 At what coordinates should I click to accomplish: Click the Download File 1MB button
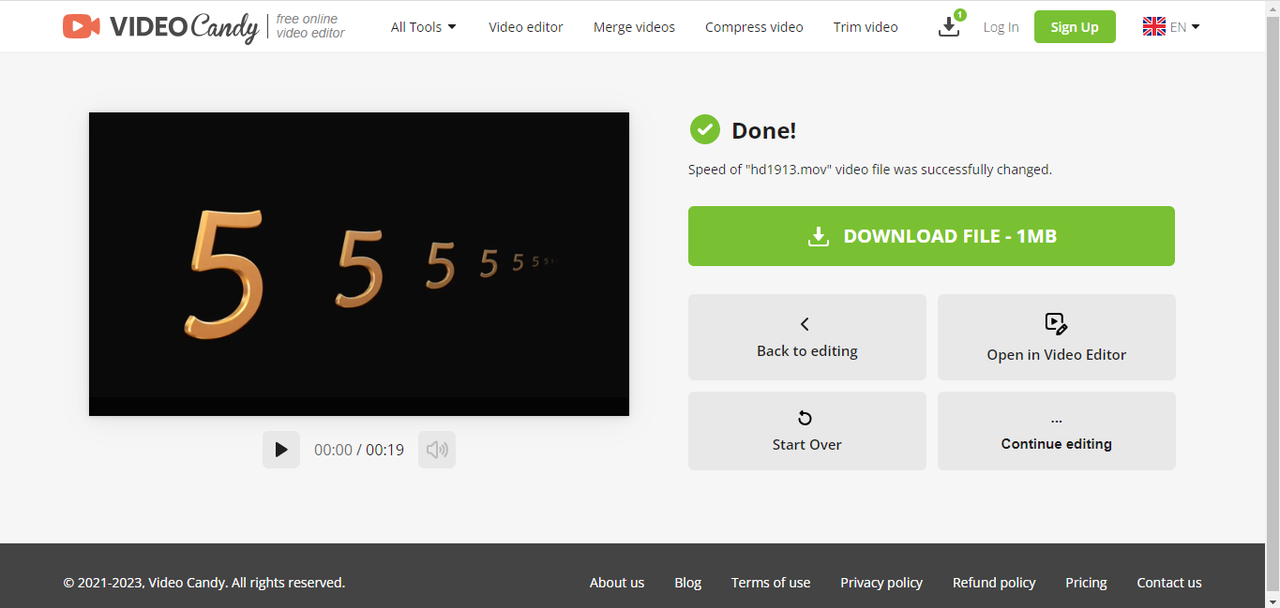pyautogui.click(x=931, y=236)
